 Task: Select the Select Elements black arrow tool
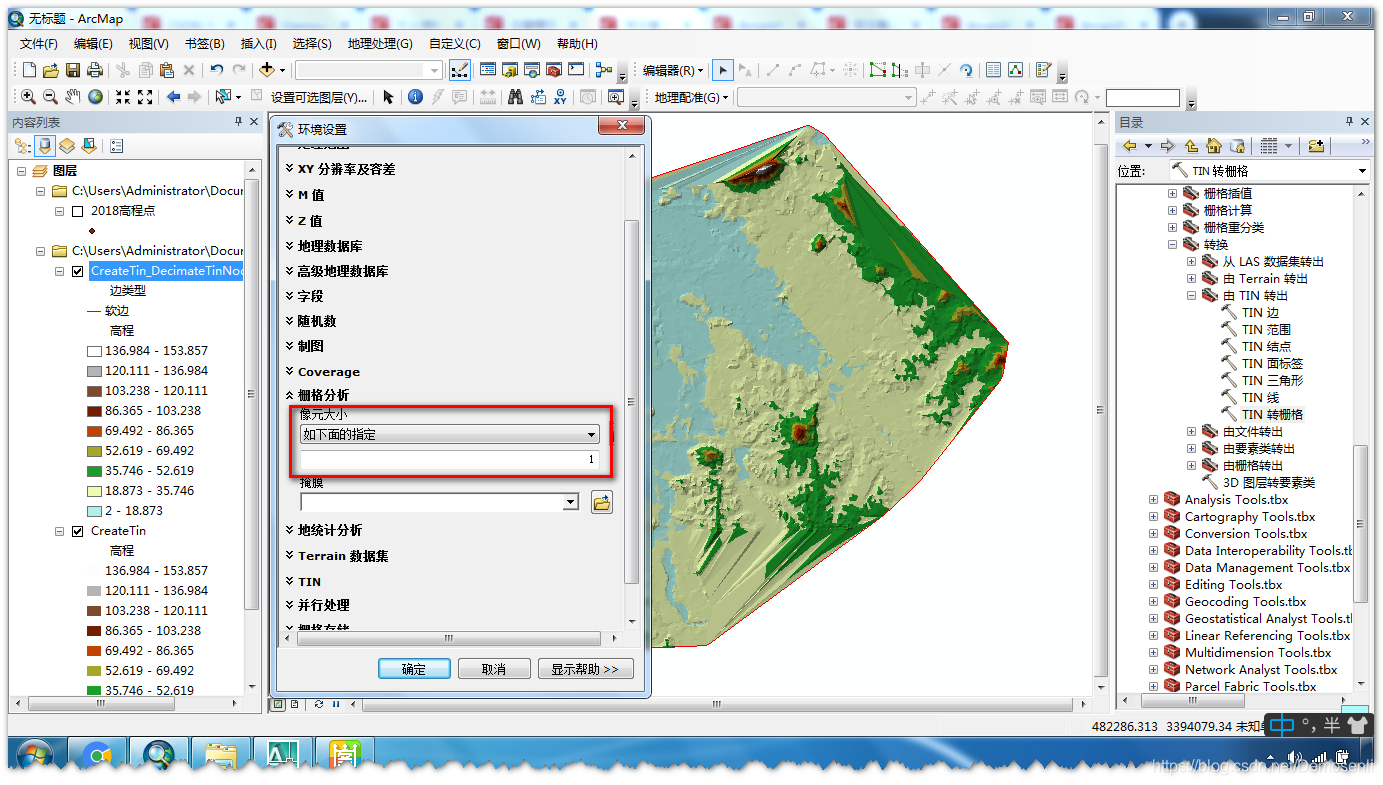coord(388,97)
